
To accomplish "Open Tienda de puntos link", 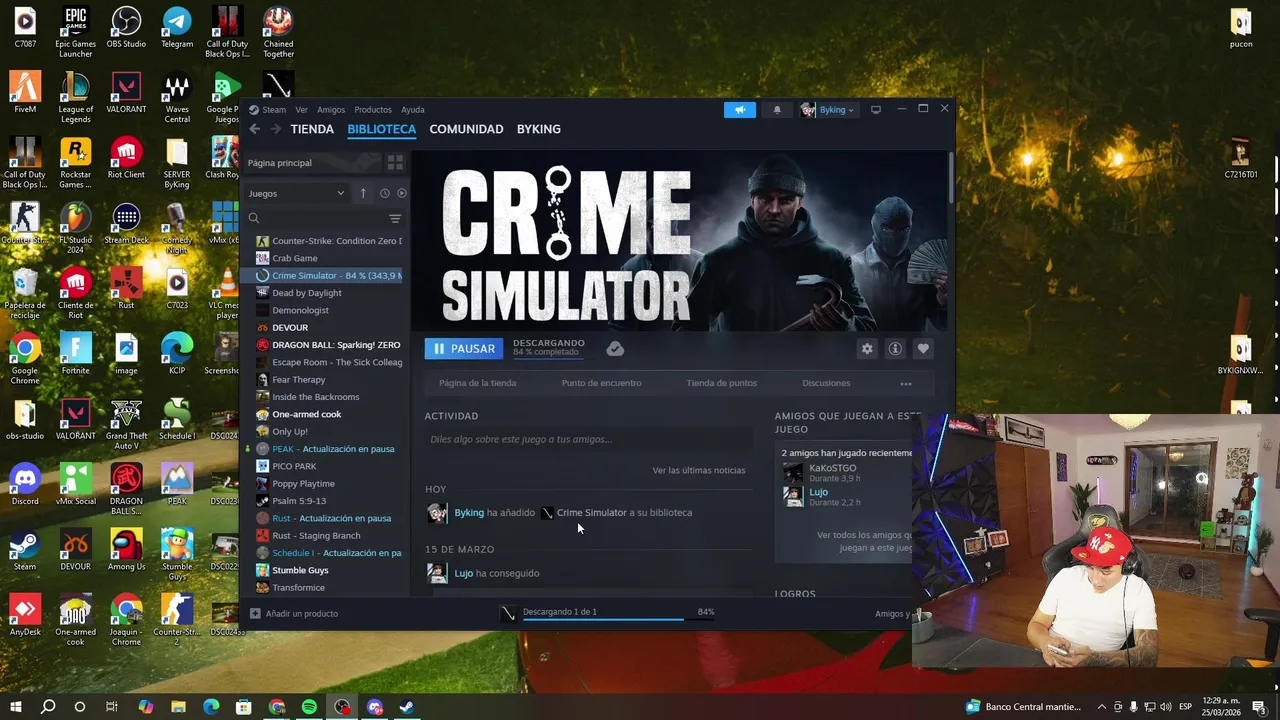I will tap(721, 383).
